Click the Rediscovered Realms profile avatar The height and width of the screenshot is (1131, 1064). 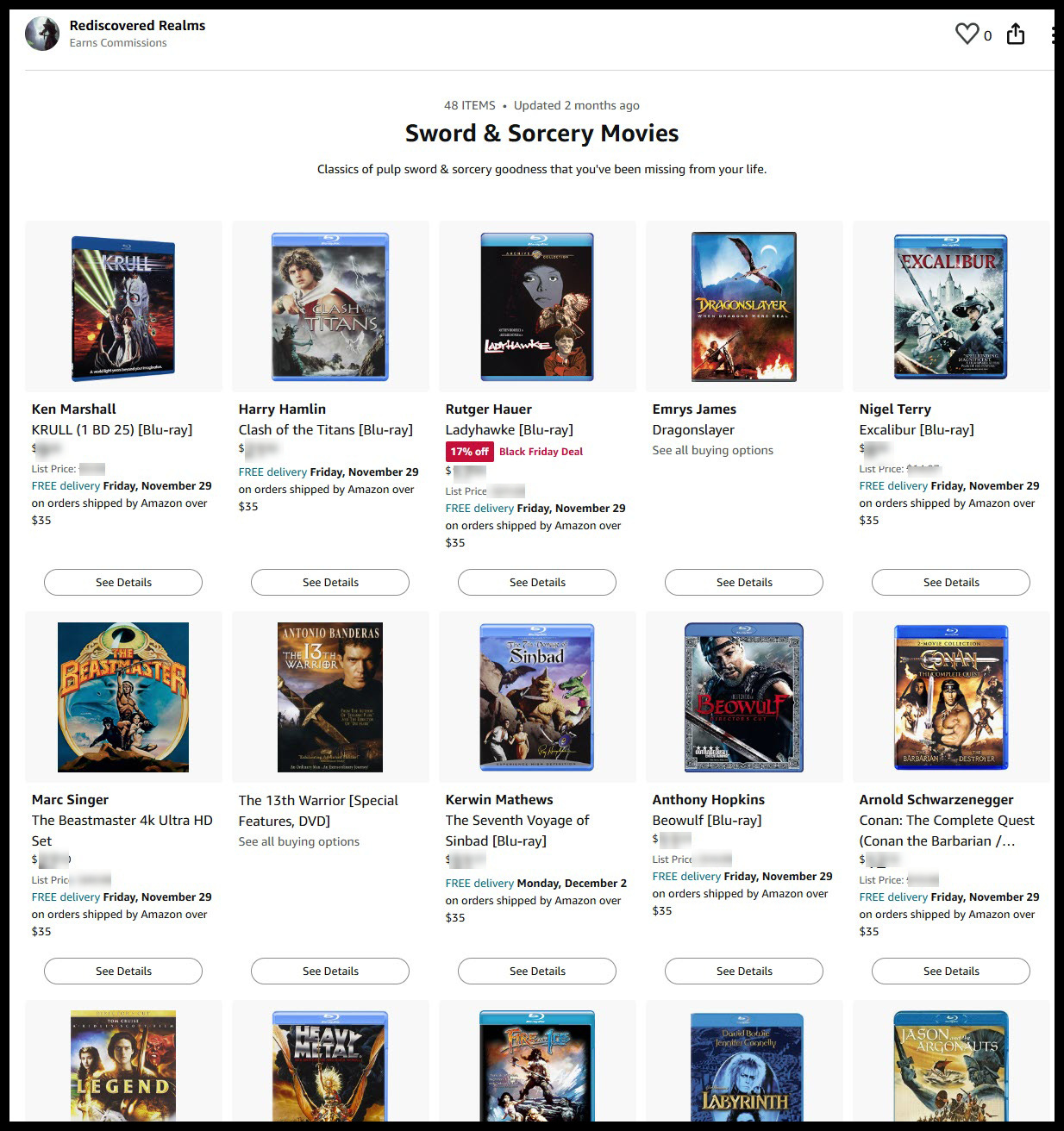[x=41, y=34]
